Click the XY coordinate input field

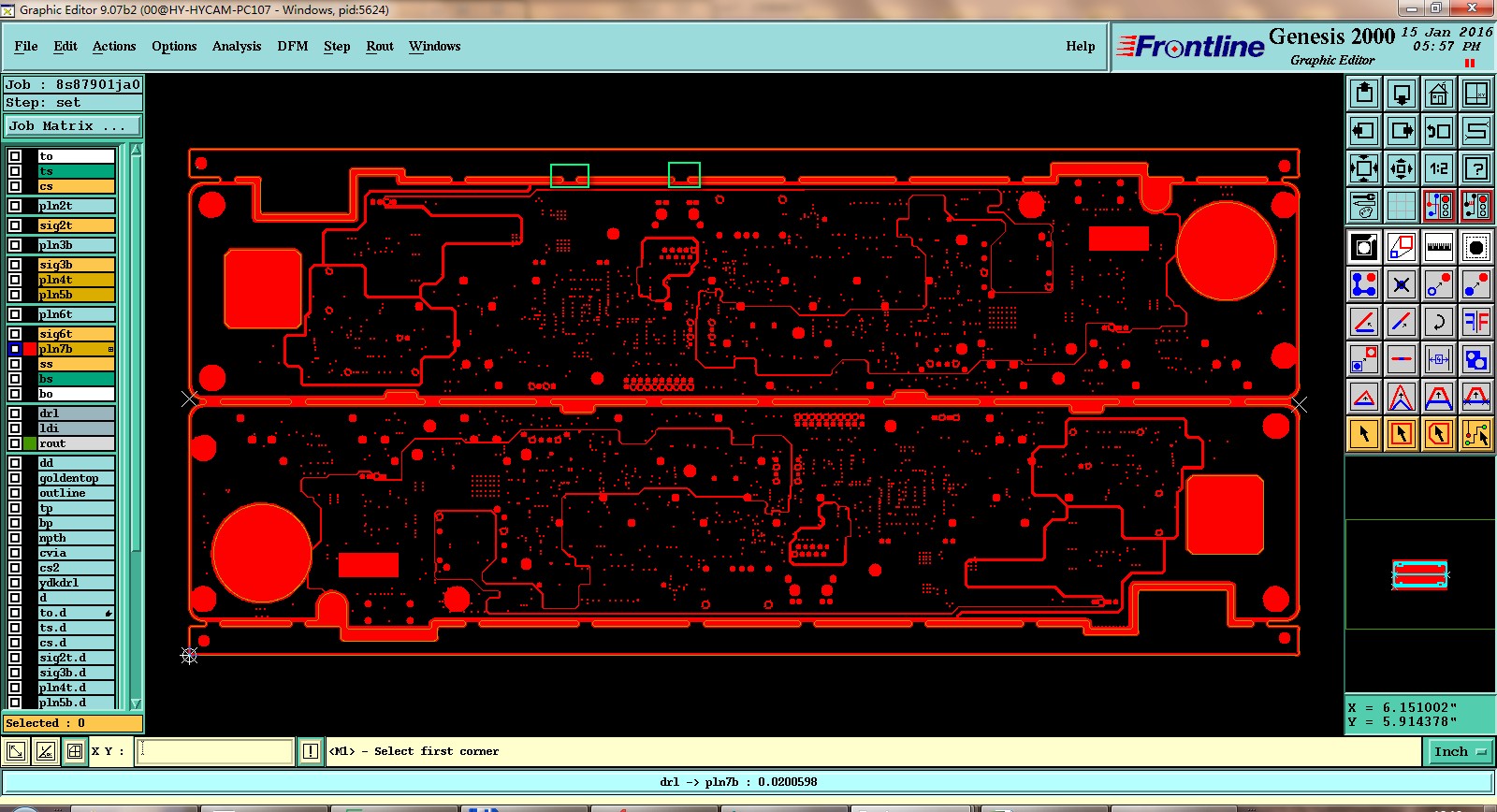(x=215, y=751)
